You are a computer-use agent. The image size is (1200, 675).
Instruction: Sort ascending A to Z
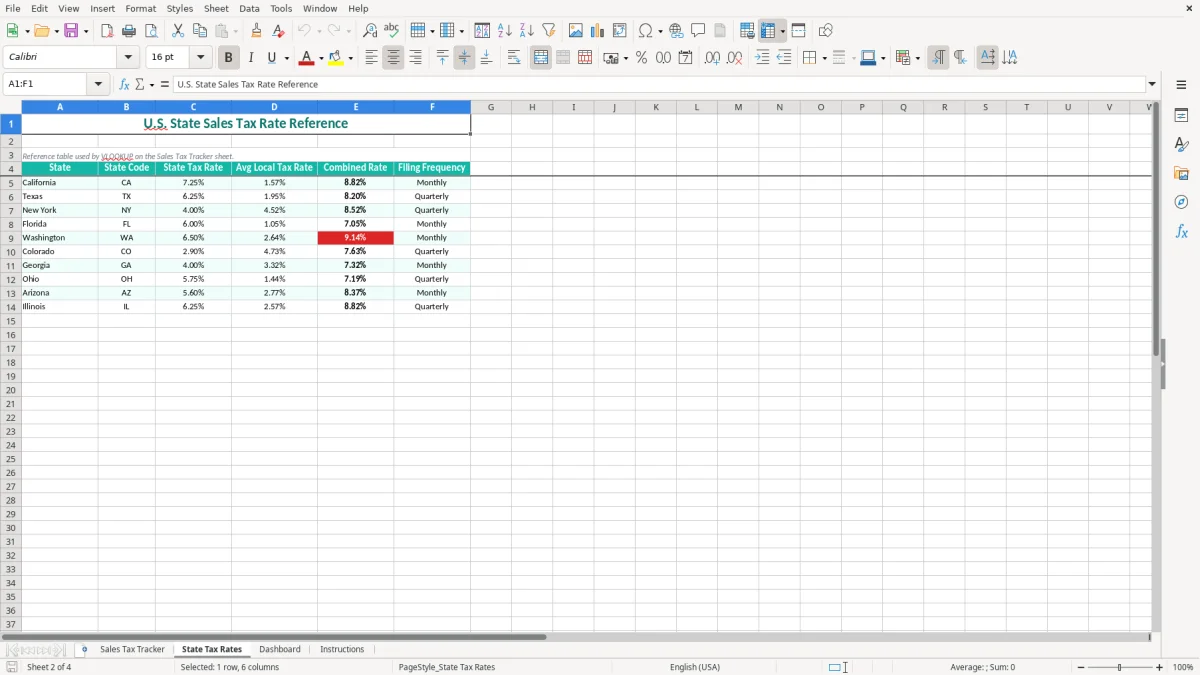point(505,31)
